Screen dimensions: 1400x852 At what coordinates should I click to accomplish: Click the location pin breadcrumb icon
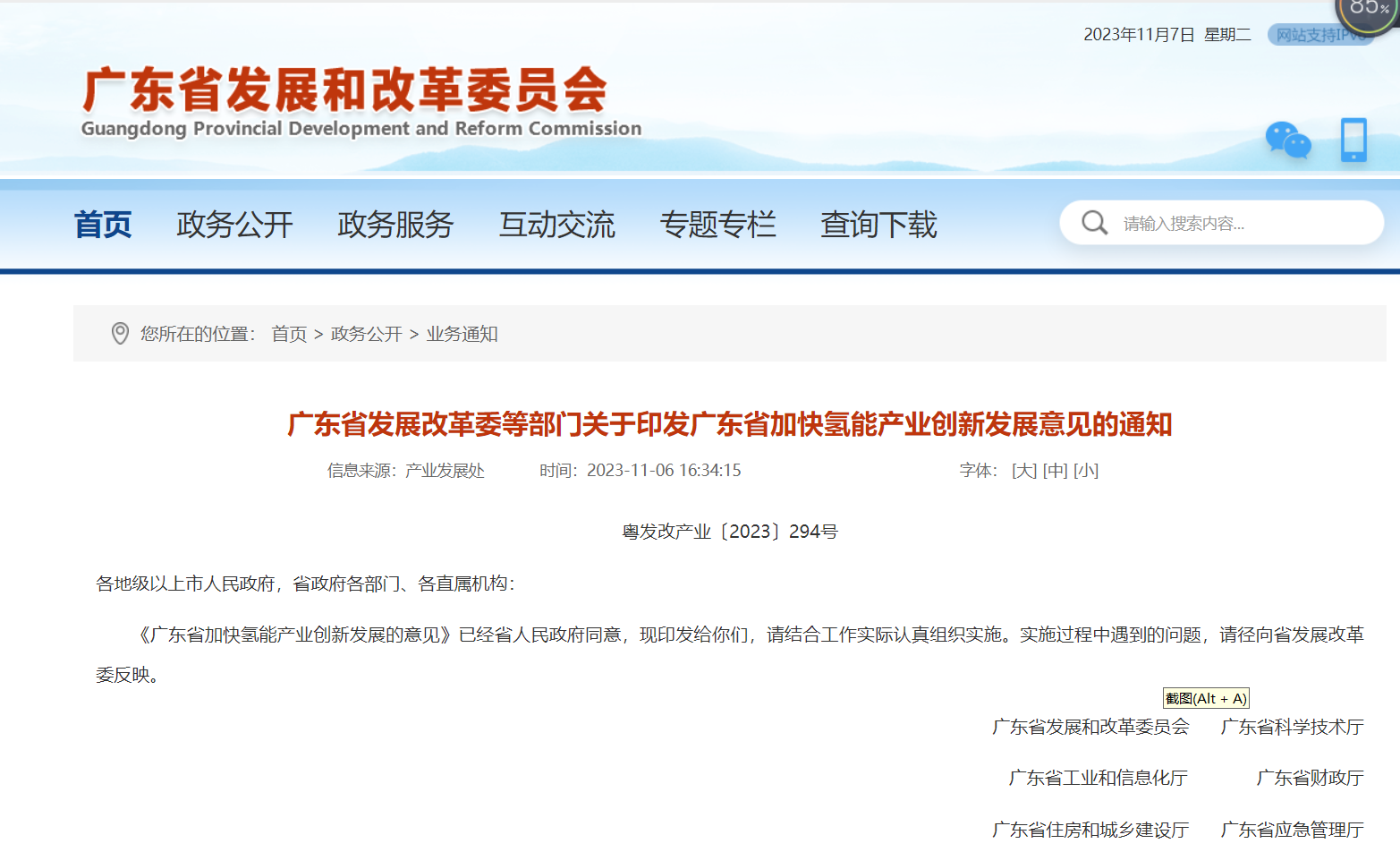(120, 334)
